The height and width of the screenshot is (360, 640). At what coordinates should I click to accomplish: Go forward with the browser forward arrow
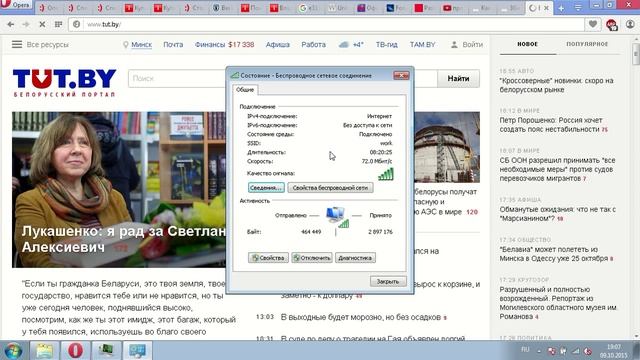tap(26, 24)
